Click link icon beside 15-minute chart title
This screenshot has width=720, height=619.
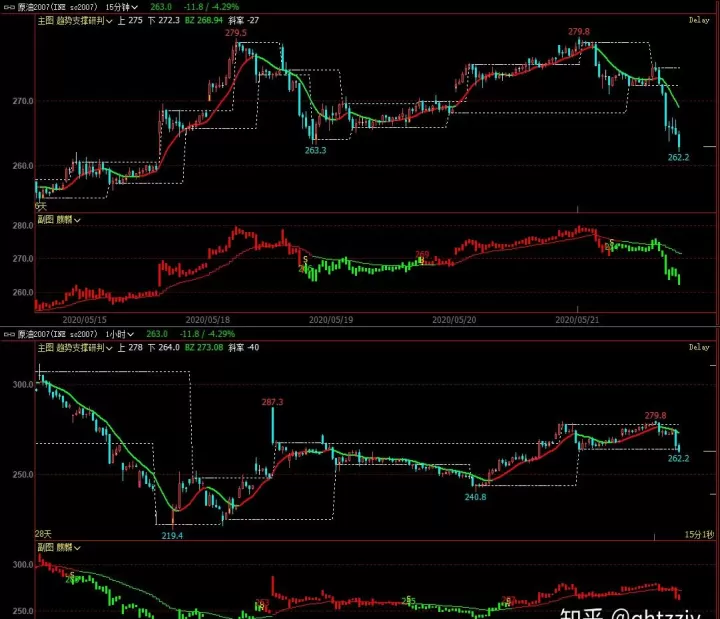click(9, 7)
